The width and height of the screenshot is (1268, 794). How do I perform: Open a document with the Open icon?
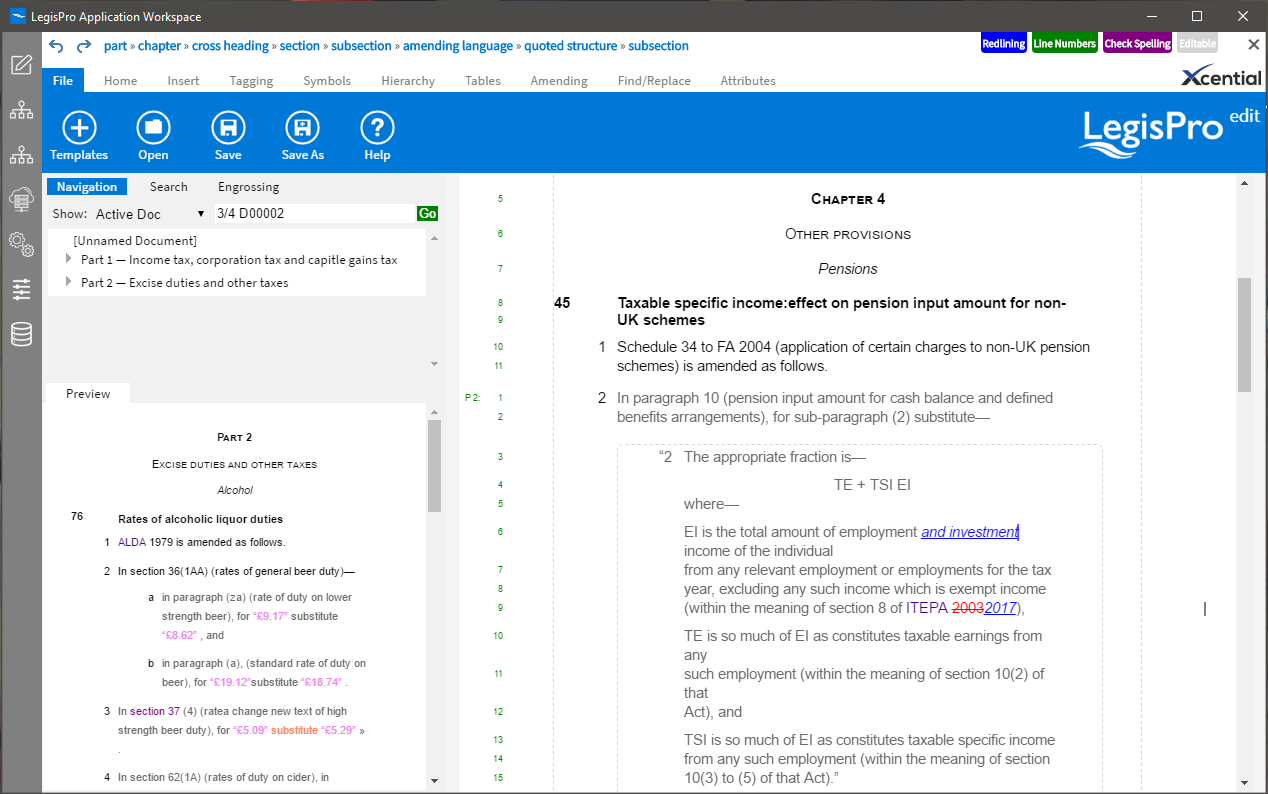[153, 128]
